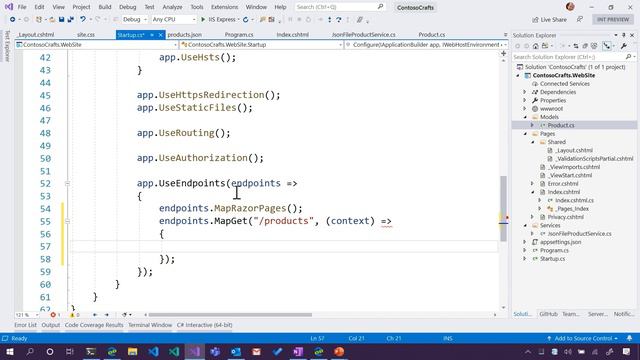Click the split editor icon above the scrollbar
The width and height of the screenshot is (640, 360).
pos(503,53)
